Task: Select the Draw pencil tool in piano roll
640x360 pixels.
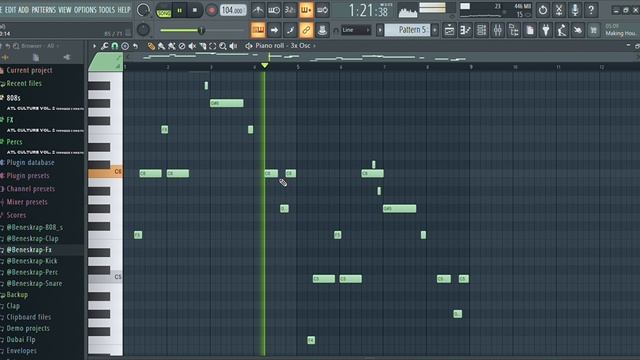Action: click(x=151, y=46)
